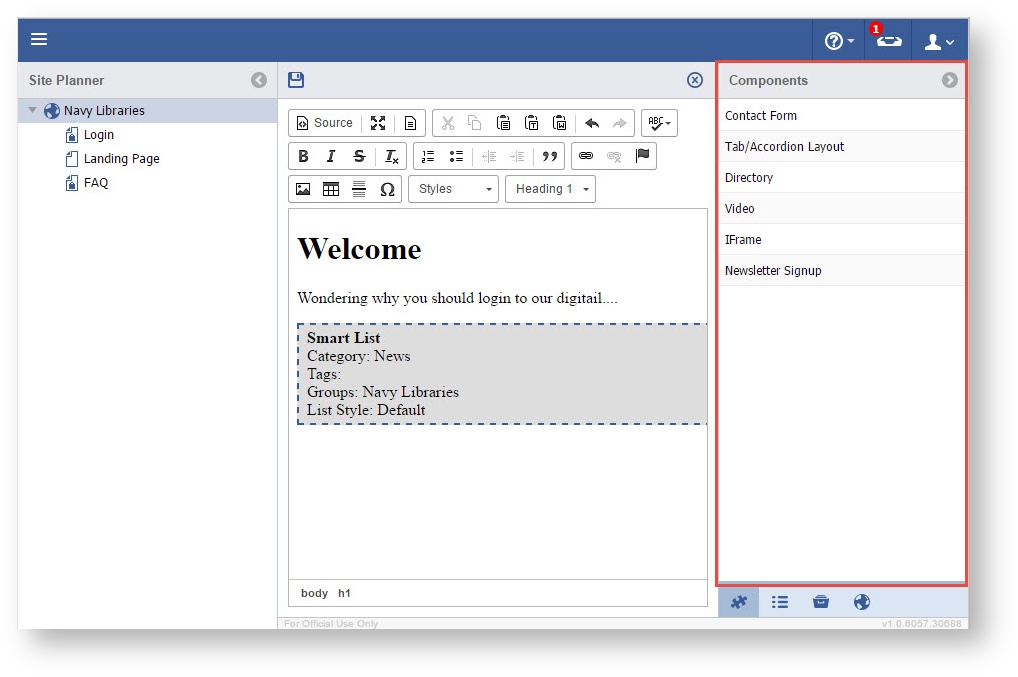Click the save disk icon above editor
1018x677 pixels.
[295, 80]
